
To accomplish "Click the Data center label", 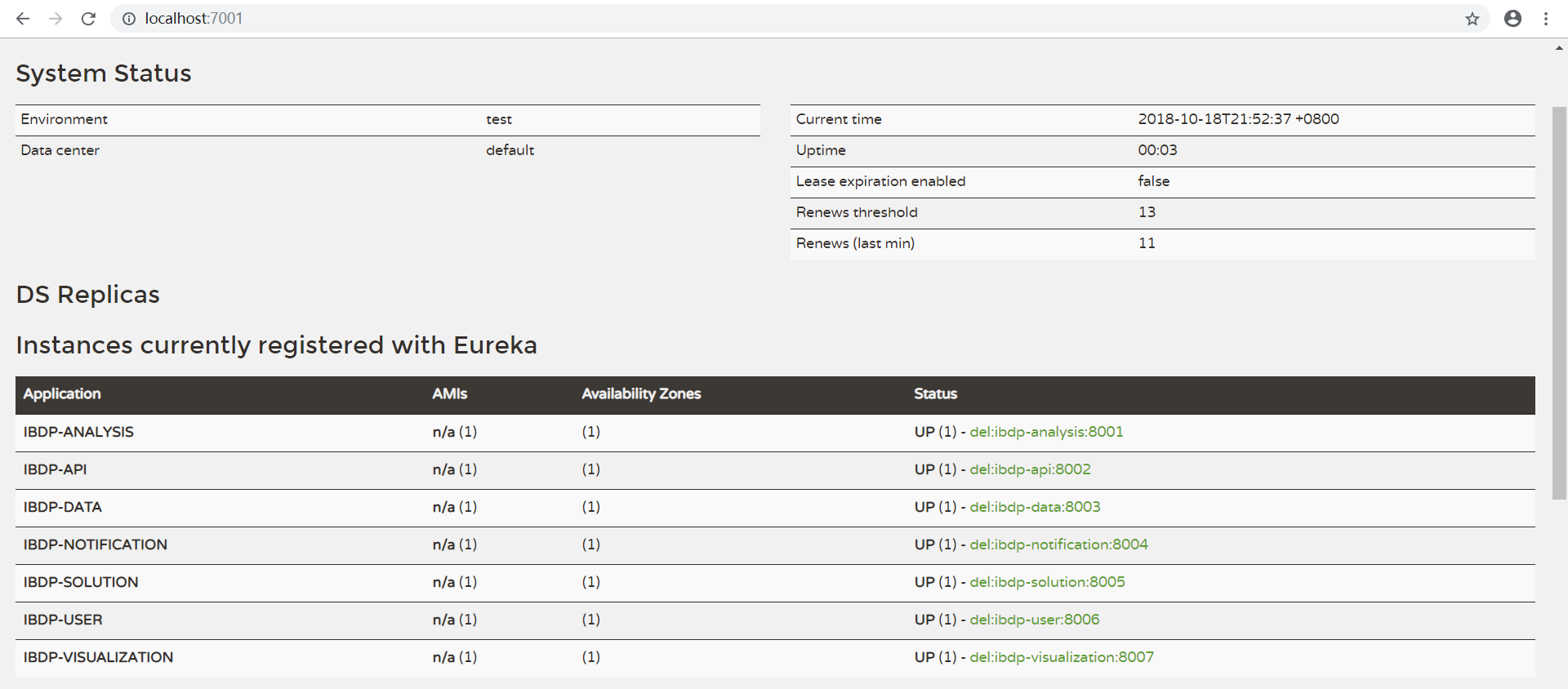I will pos(60,150).
